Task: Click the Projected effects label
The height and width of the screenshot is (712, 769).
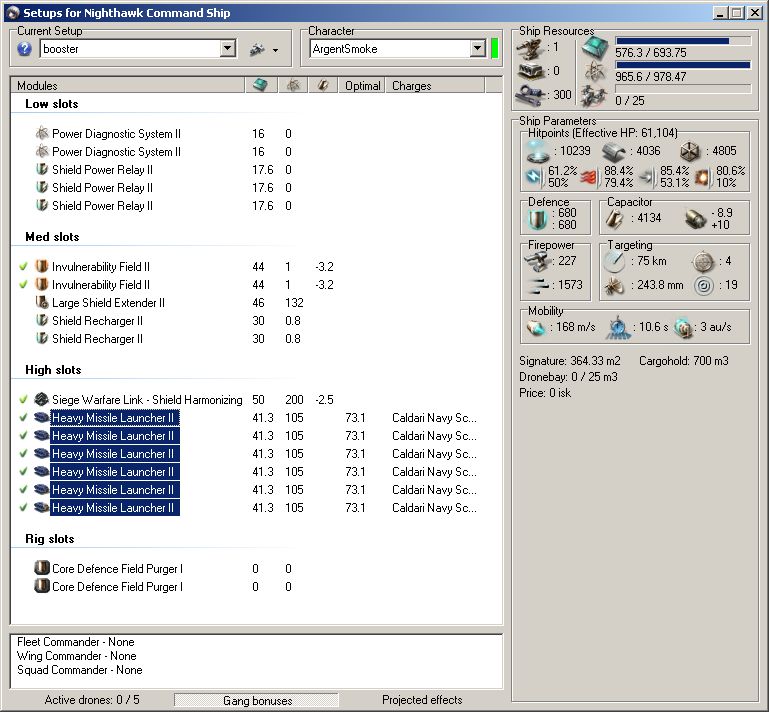Action: click(422, 700)
